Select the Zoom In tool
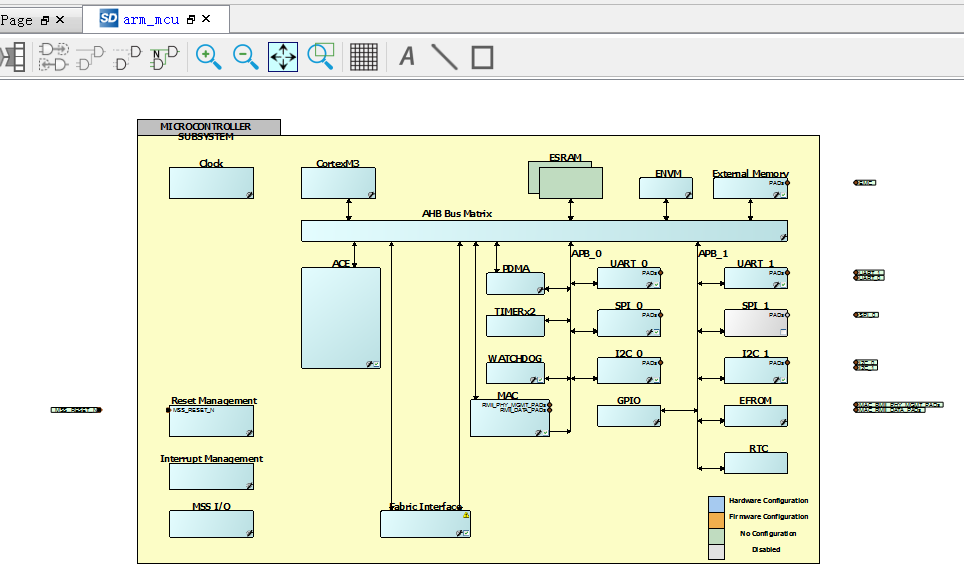This screenshot has width=964, height=582. point(209,56)
